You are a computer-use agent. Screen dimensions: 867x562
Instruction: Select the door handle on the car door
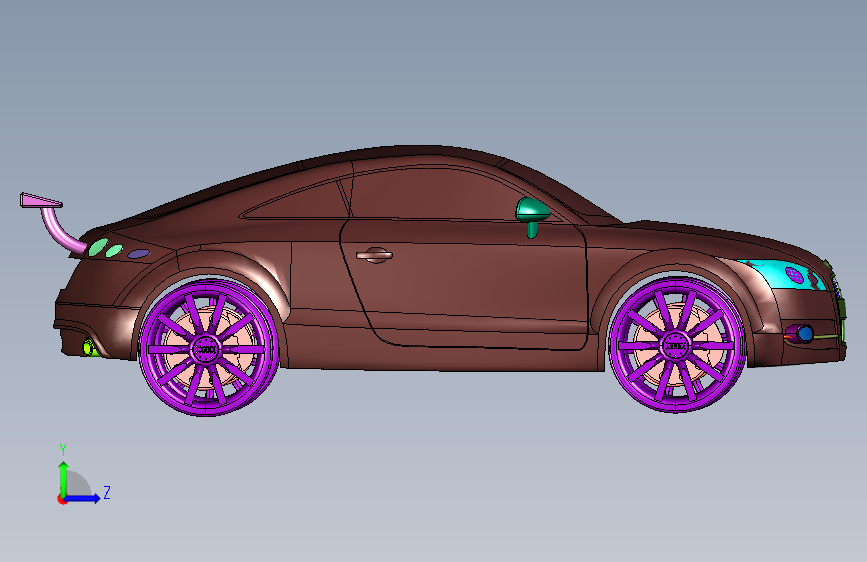click(374, 255)
